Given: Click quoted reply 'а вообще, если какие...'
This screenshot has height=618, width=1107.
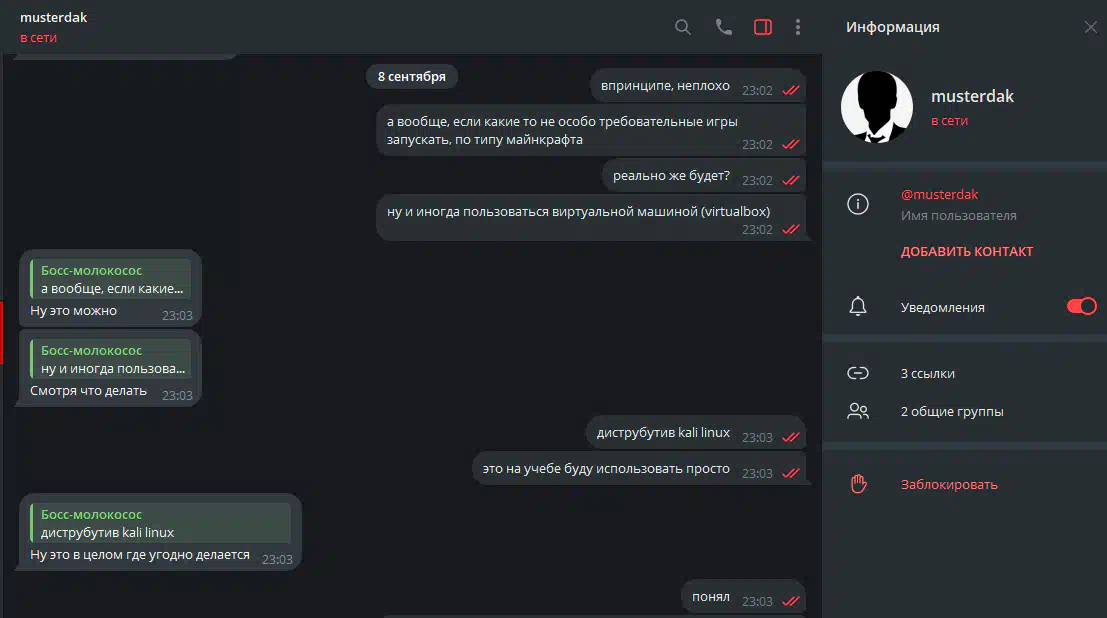Looking at the screenshot, I should coord(111,279).
